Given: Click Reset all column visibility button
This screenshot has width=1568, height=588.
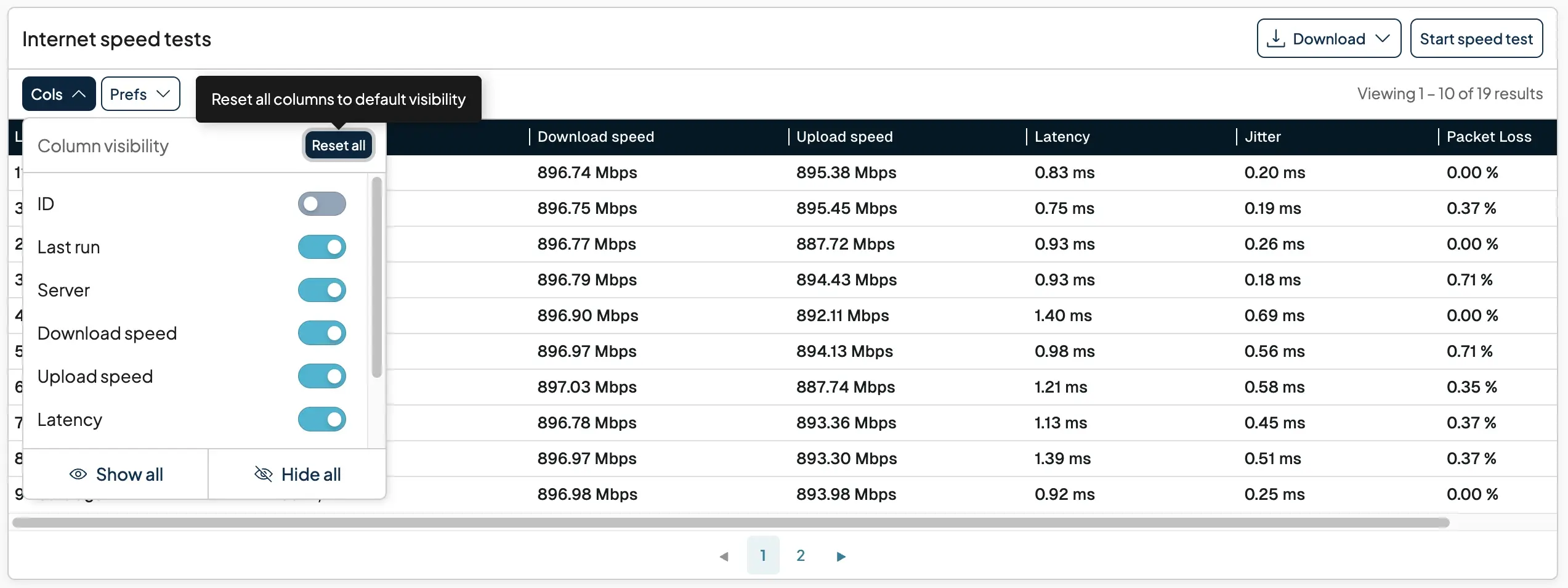Looking at the screenshot, I should click(x=338, y=145).
